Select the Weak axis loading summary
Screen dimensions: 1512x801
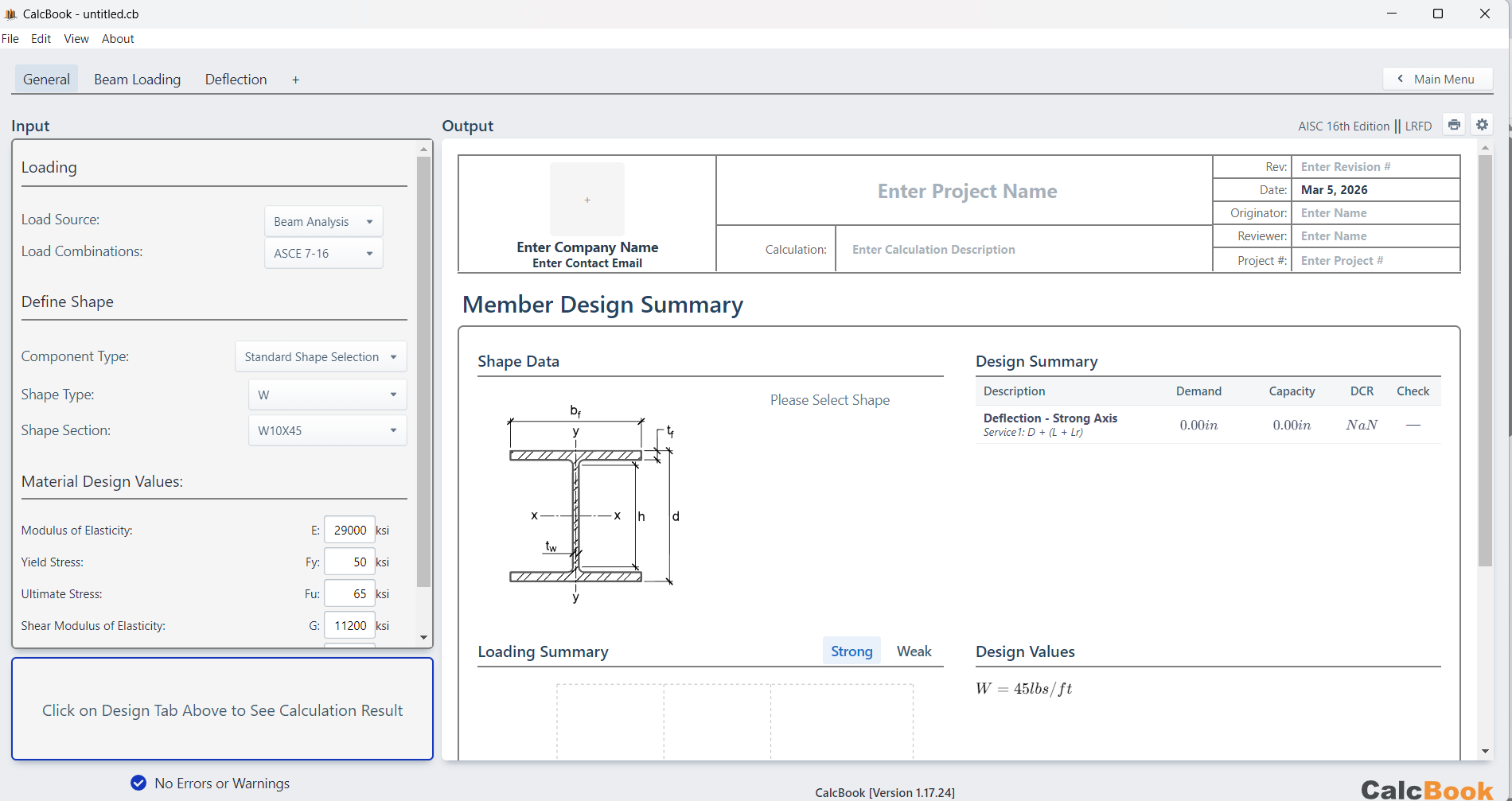click(x=914, y=651)
